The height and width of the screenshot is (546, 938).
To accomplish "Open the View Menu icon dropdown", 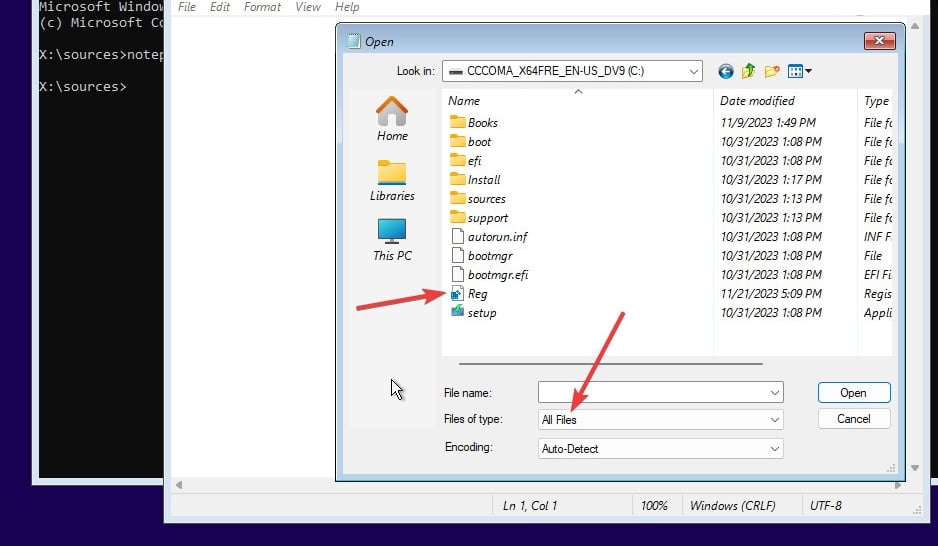I will click(800, 71).
